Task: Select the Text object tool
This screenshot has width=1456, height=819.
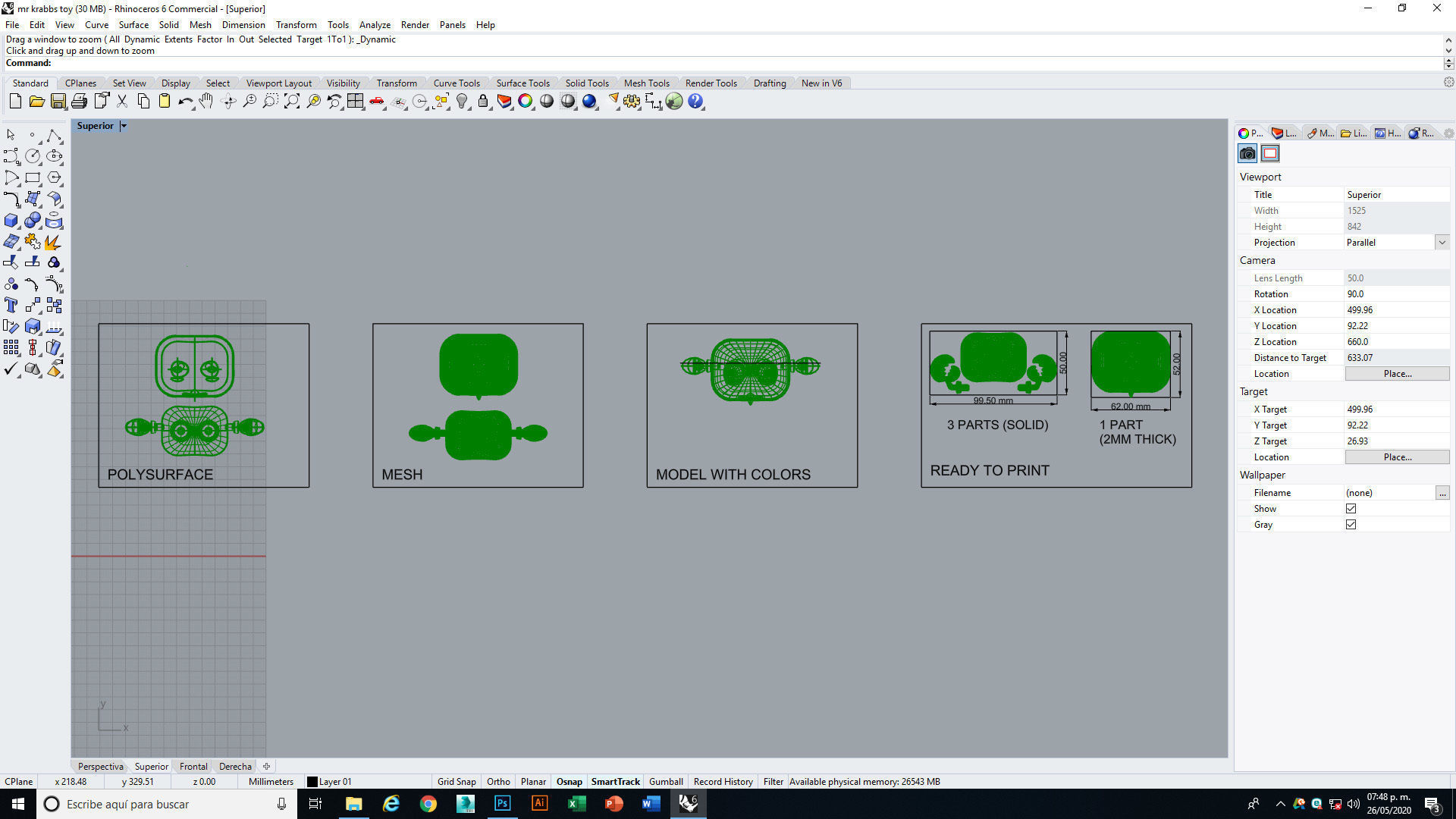Action: tap(11, 306)
